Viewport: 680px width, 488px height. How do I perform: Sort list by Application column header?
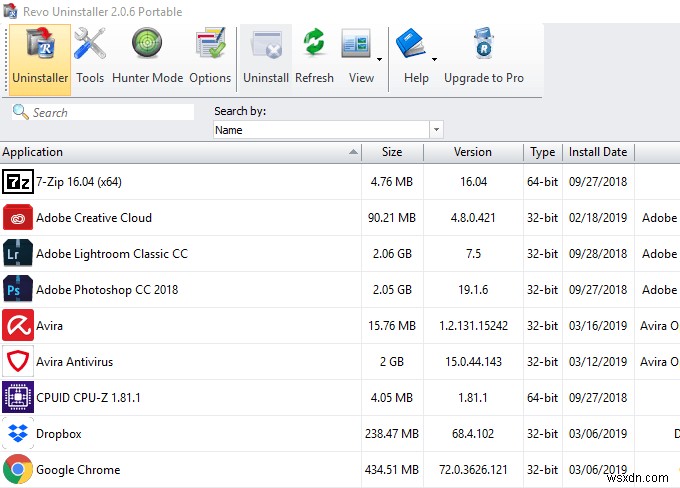click(180, 152)
